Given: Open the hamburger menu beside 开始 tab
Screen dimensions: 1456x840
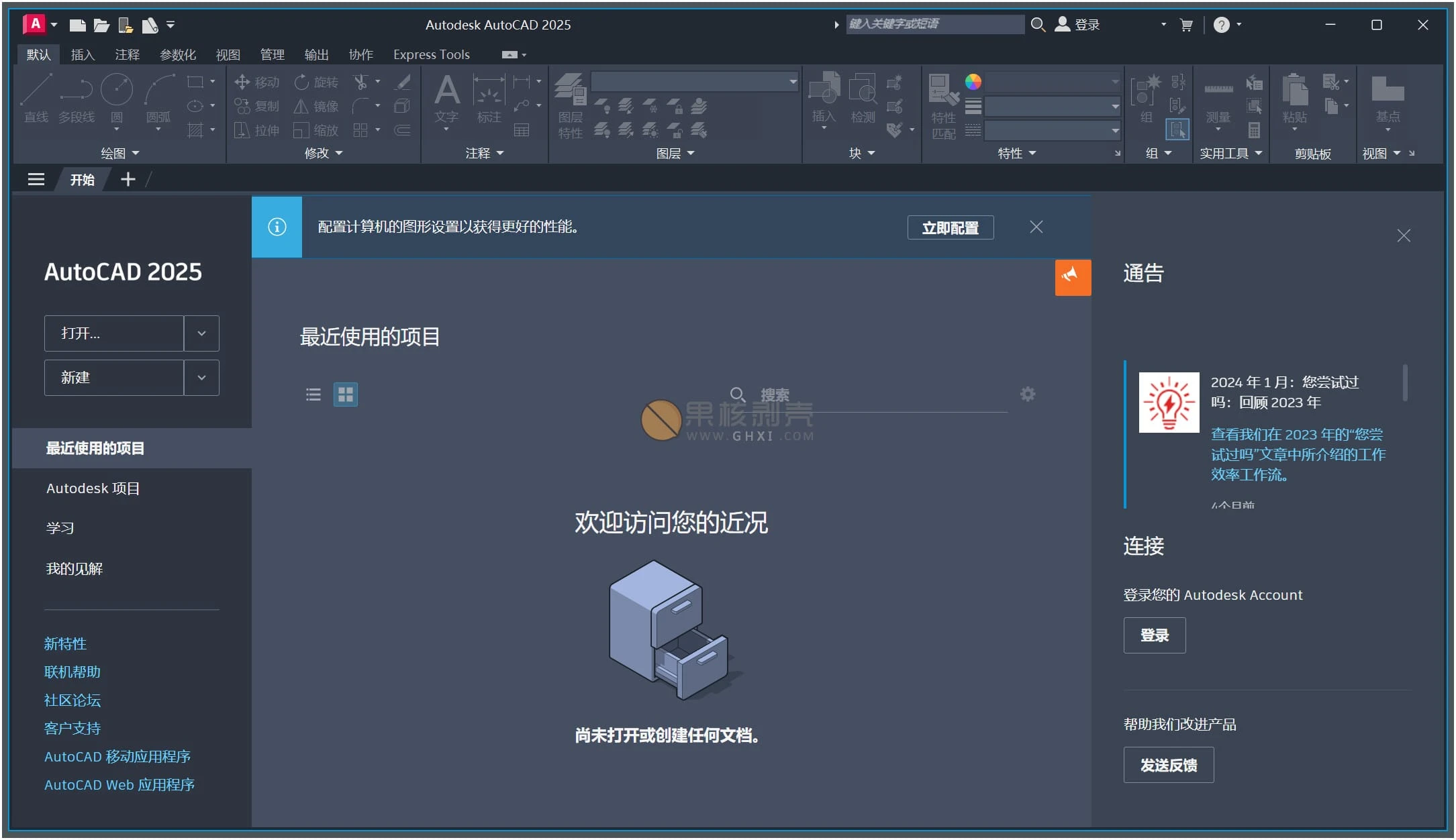Looking at the screenshot, I should click(x=36, y=179).
